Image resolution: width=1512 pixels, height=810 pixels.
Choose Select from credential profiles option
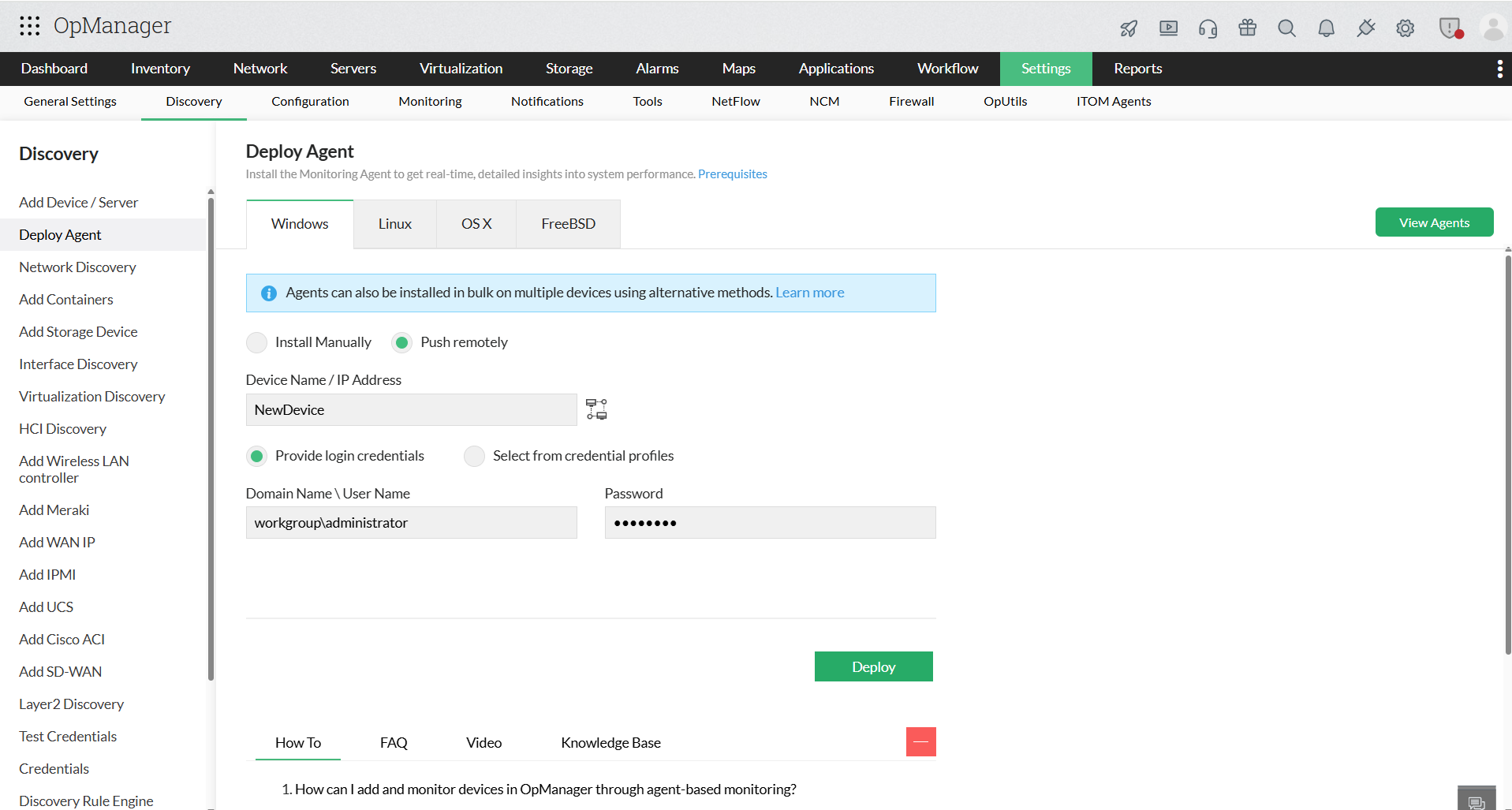474,456
